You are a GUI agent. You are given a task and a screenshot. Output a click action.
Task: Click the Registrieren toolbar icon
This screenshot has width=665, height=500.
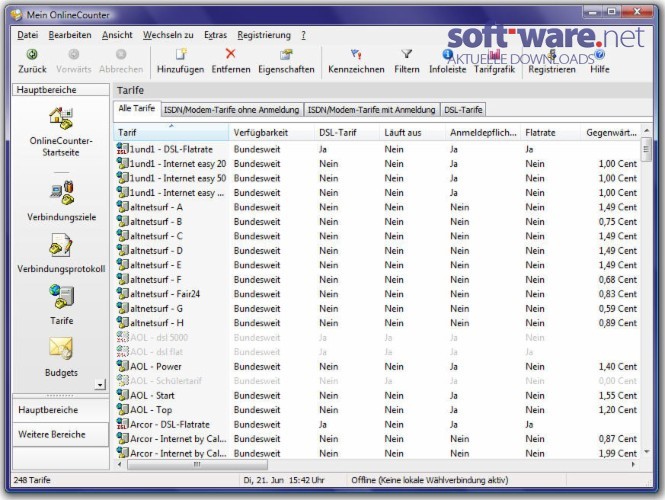coord(551,54)
